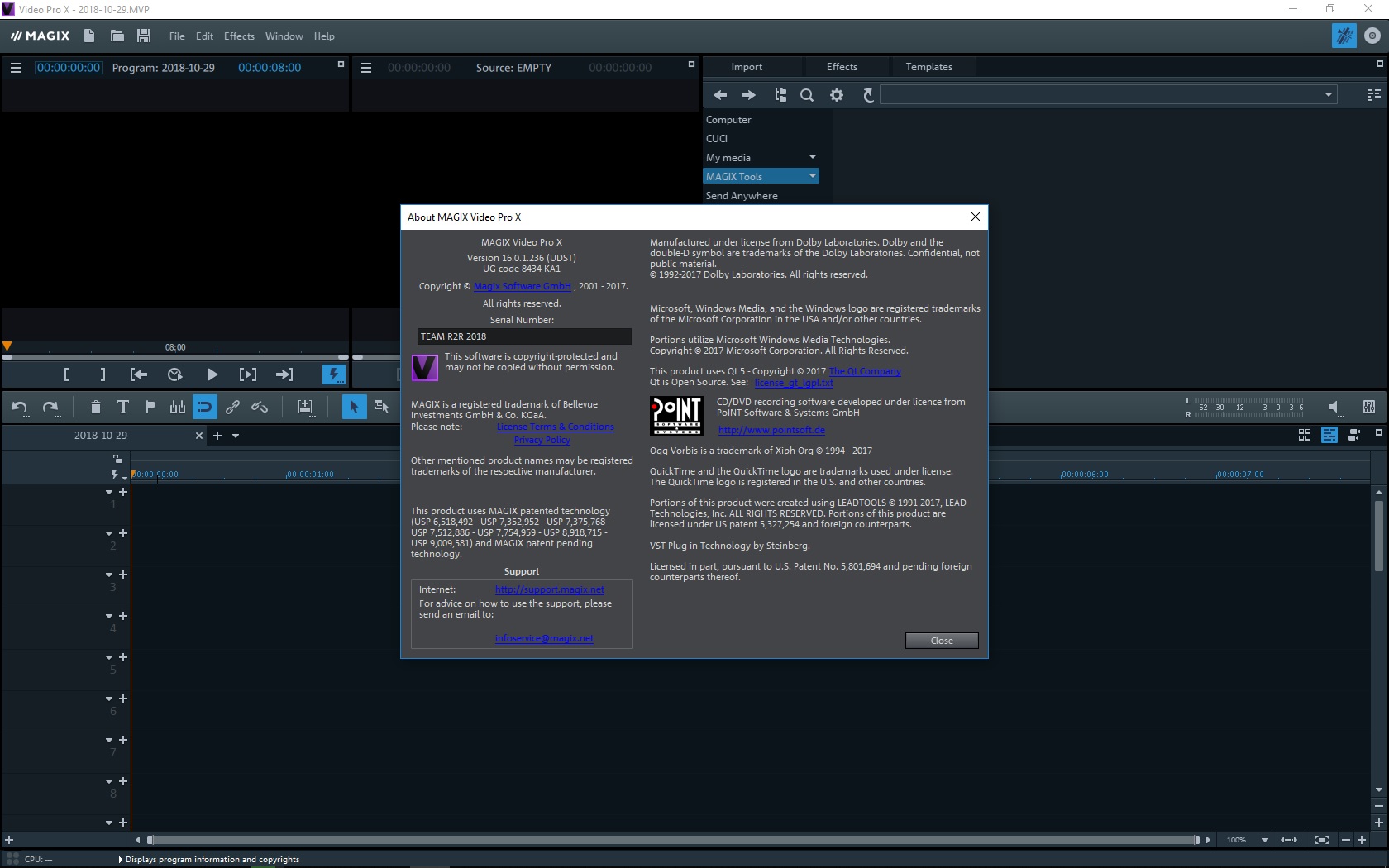This screenshot has width=1389, height=868.
Task: Open the zoom 100% dropdown
Action: point(1264,840)
